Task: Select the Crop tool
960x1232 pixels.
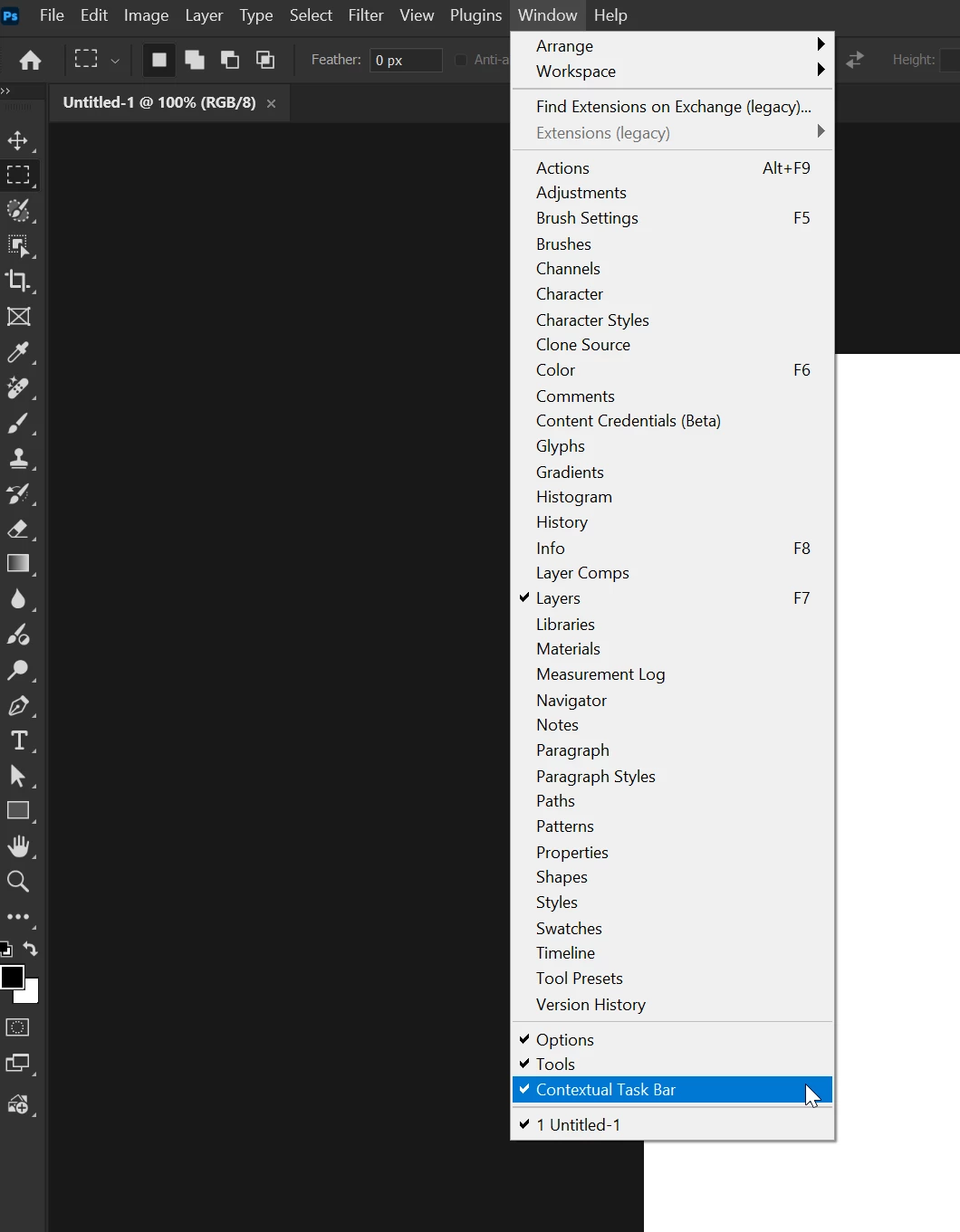Action: pyautogui.click(x=18, y=281)
